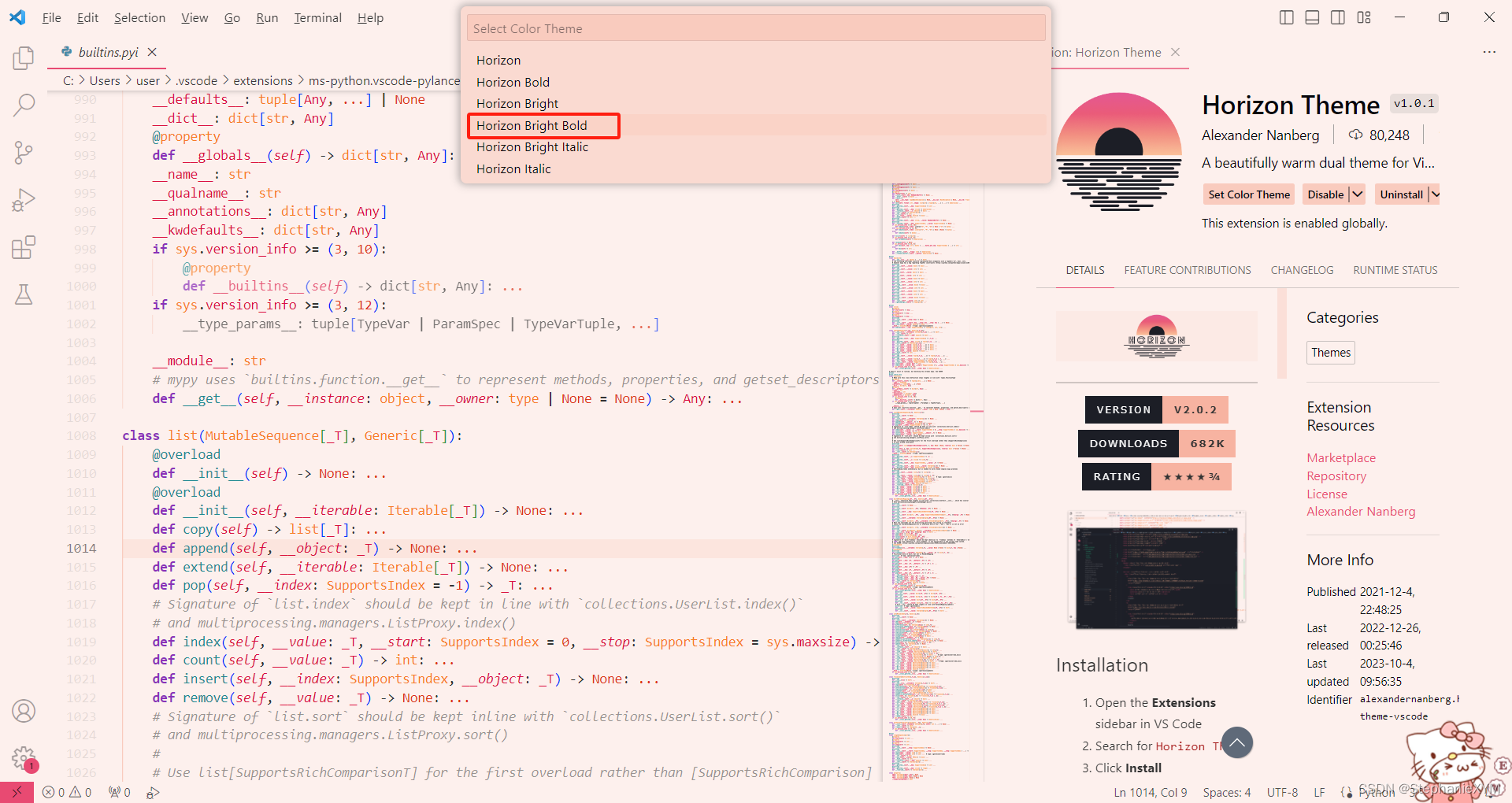This screenshot has height=803, width=1512.
Task: Open the Explorer view in activity bar
Action: pos(24,58)
